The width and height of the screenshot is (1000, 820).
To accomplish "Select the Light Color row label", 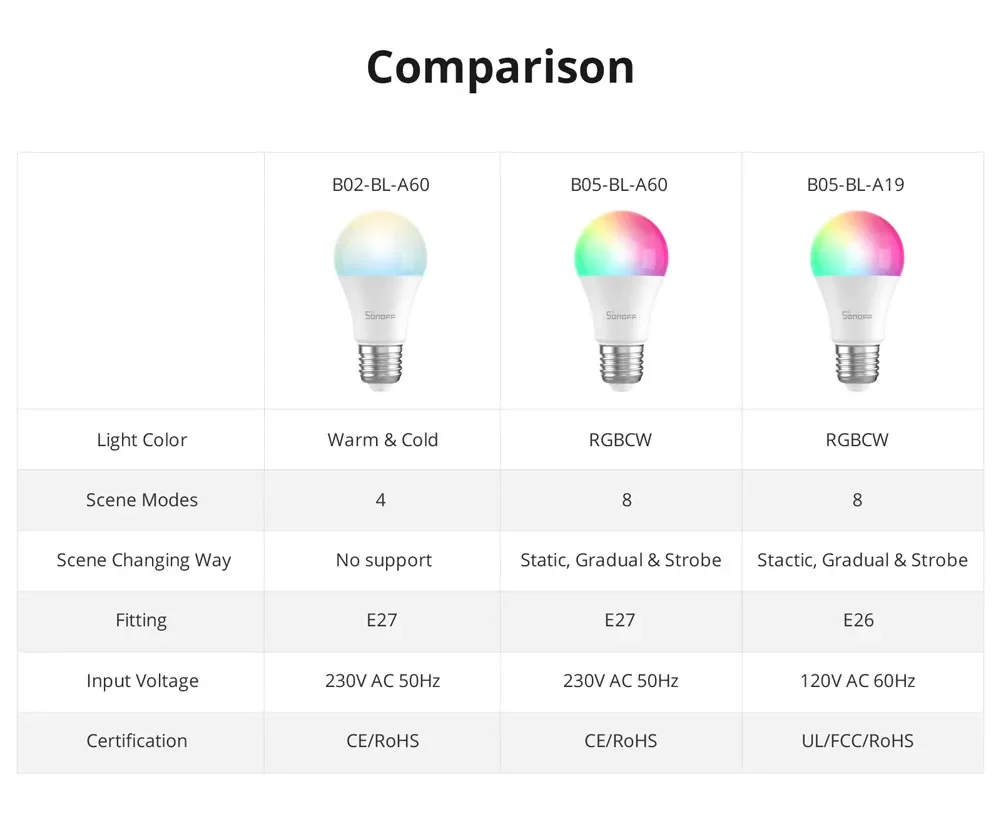I will 142,440.
